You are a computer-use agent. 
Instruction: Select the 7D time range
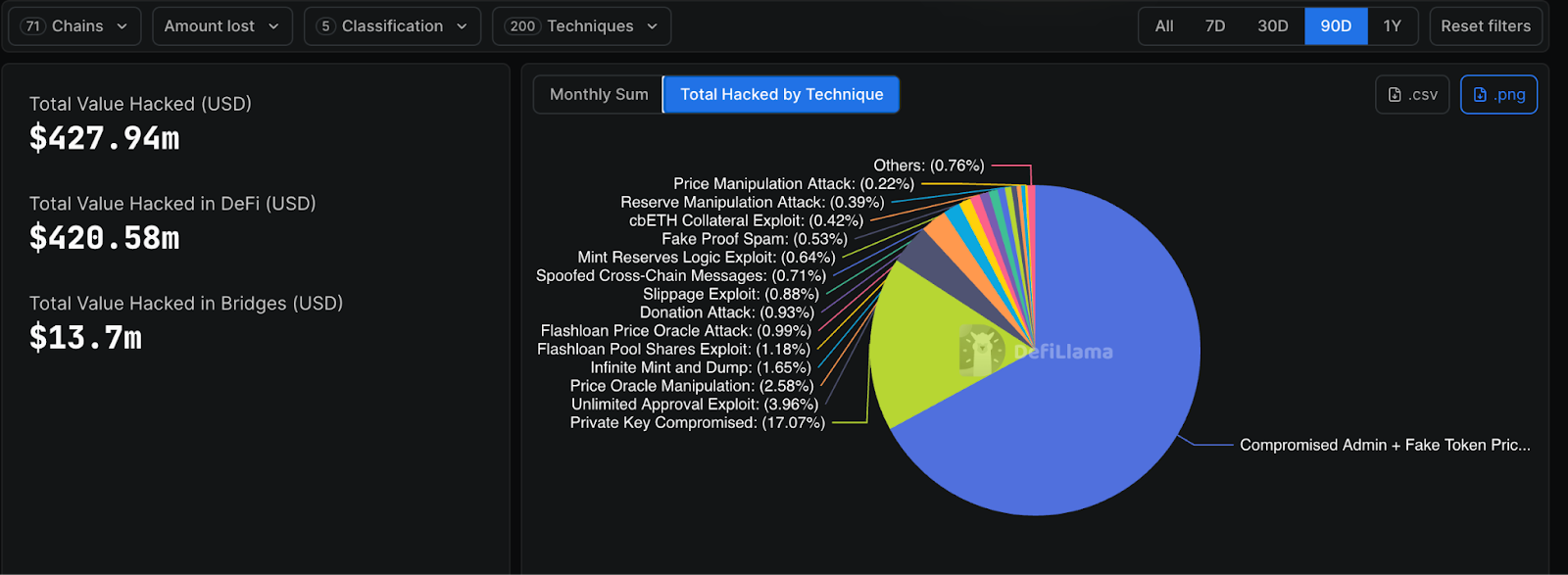[1215, 26]
